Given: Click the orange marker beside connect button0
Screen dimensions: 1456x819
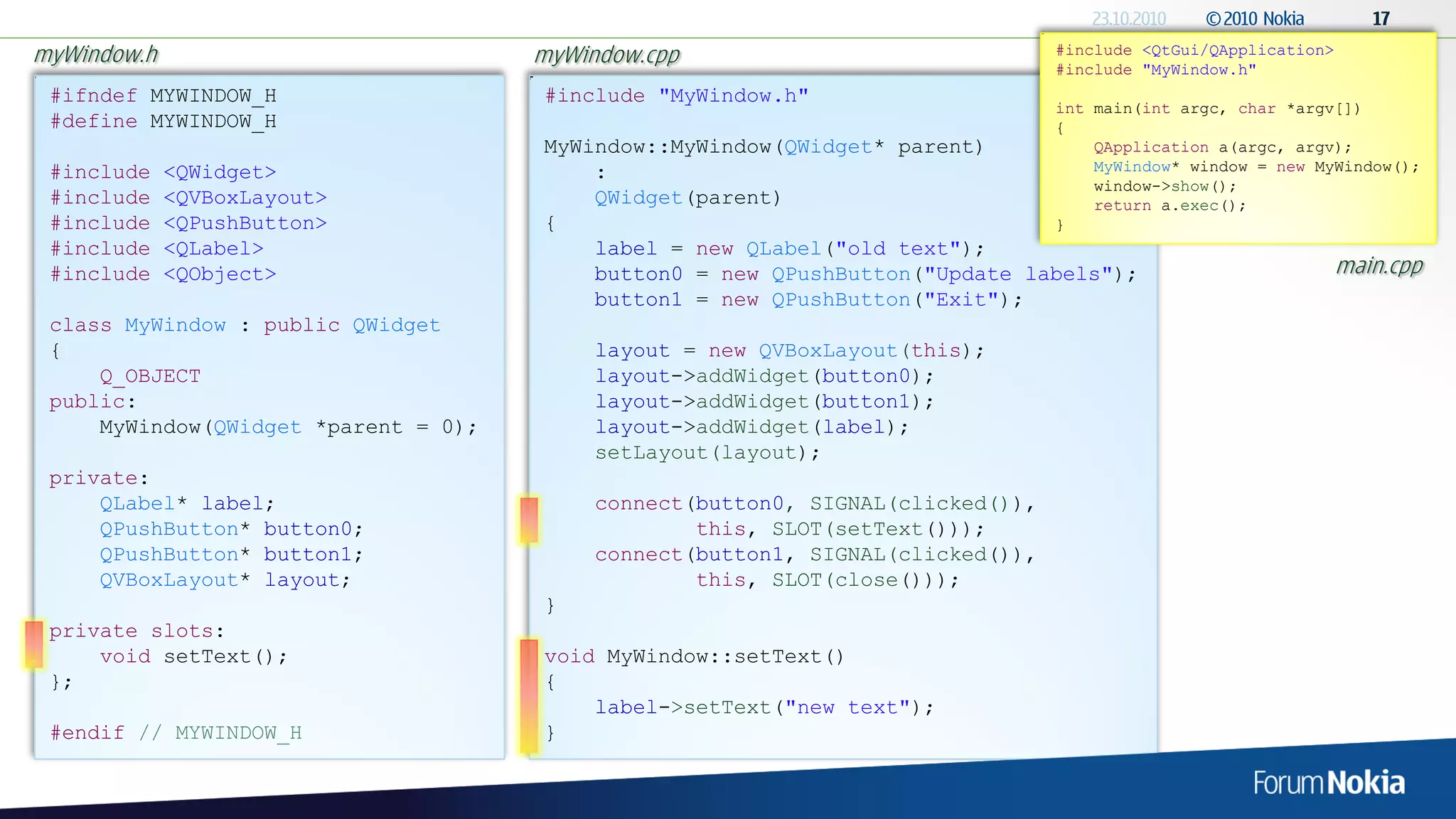Looking at the screenshot, I should tap(529, 520).
